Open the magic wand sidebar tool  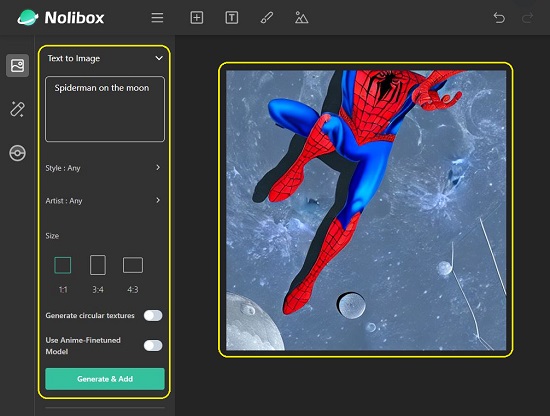point(17,109)
